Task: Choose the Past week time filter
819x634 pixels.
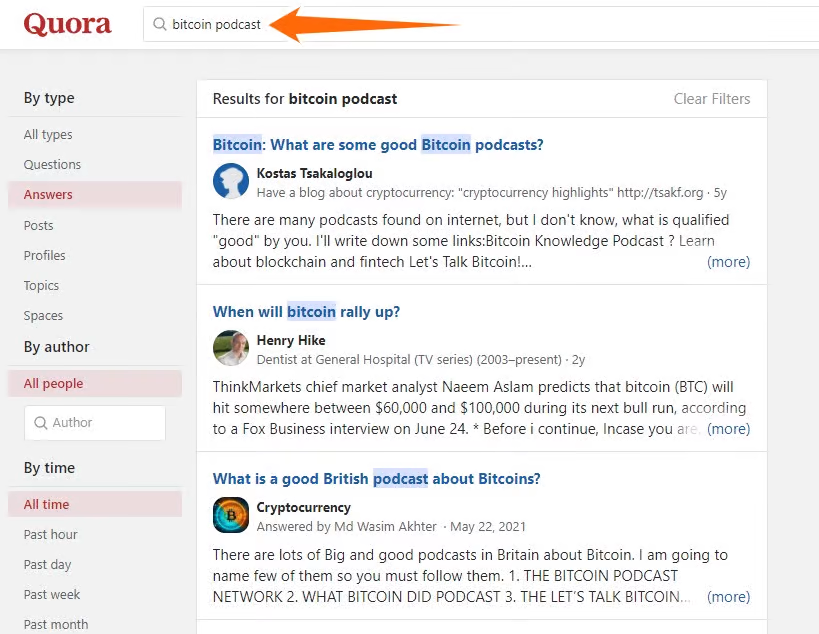Action: point(52,594)
